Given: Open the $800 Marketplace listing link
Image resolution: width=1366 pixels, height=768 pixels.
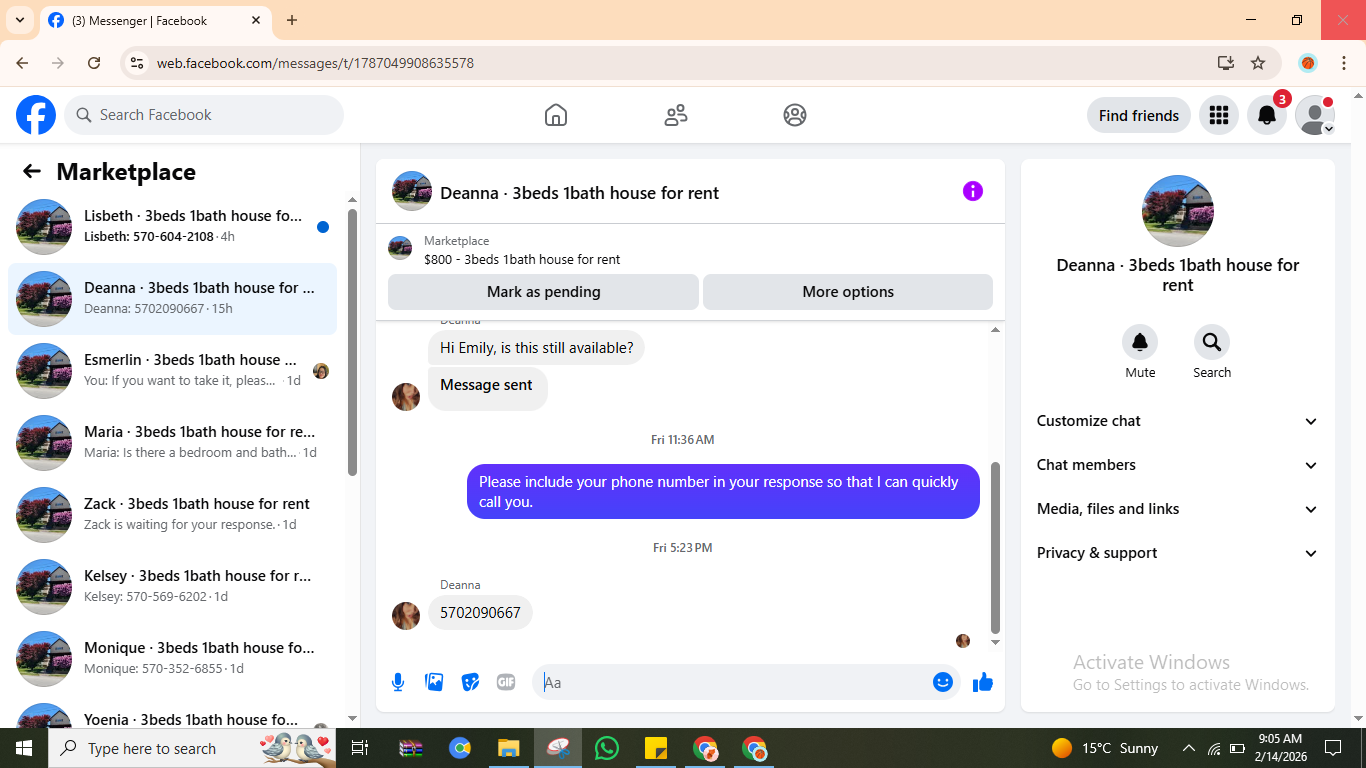Looking at the screenshot, I should [x=522, y=259].
